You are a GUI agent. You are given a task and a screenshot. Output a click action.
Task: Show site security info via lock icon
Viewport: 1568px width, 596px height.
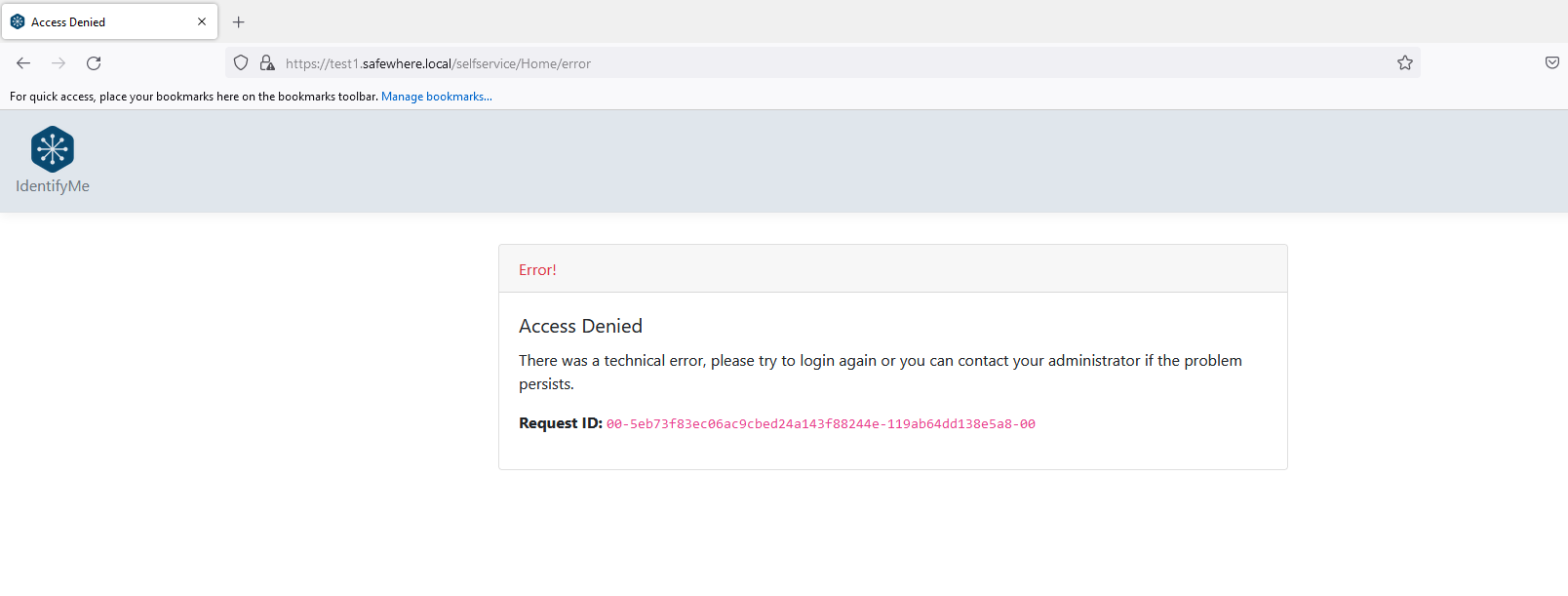pos(267,63)
